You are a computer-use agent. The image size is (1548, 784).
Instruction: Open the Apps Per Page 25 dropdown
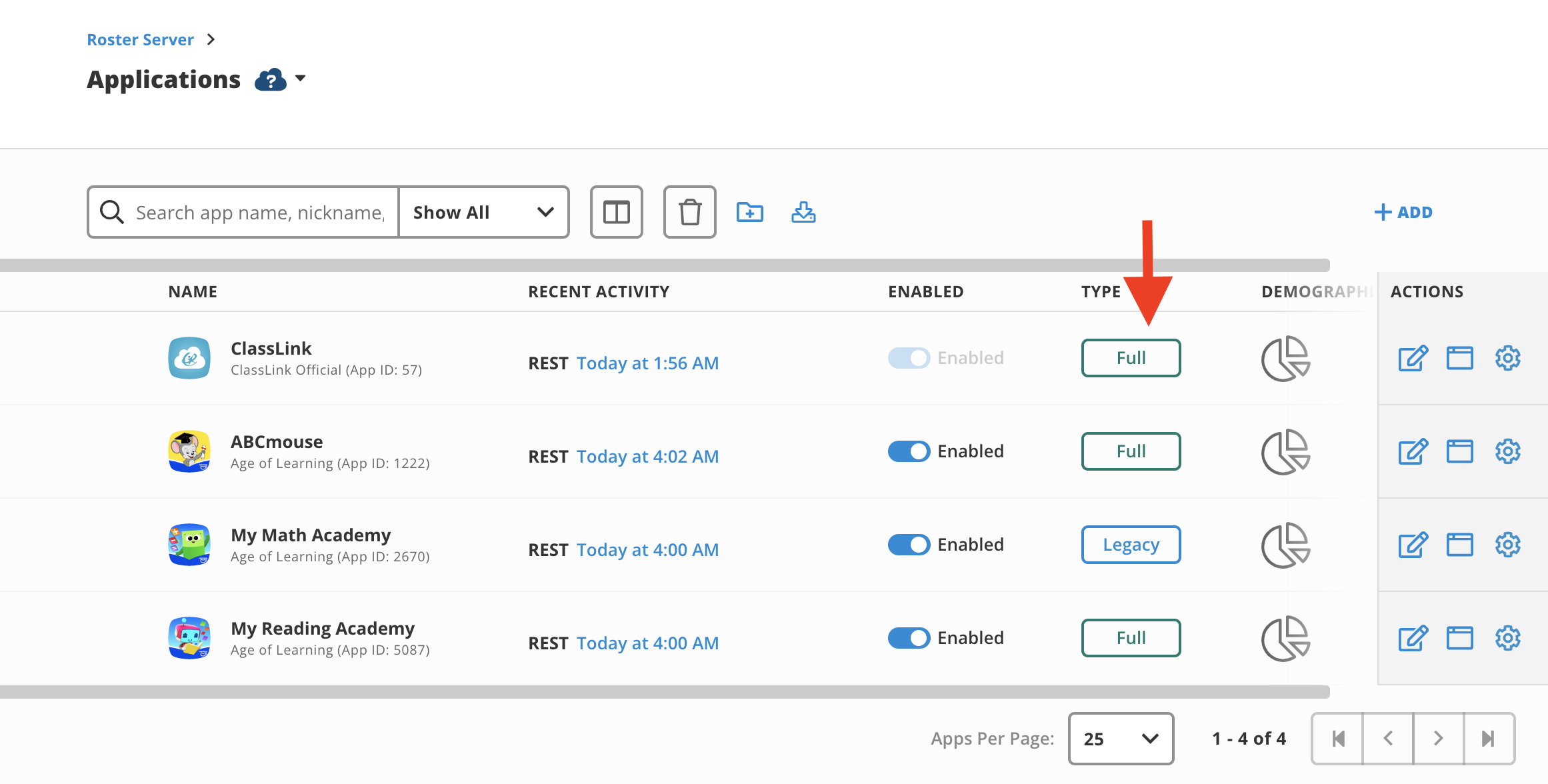[x=1121, y=739]
